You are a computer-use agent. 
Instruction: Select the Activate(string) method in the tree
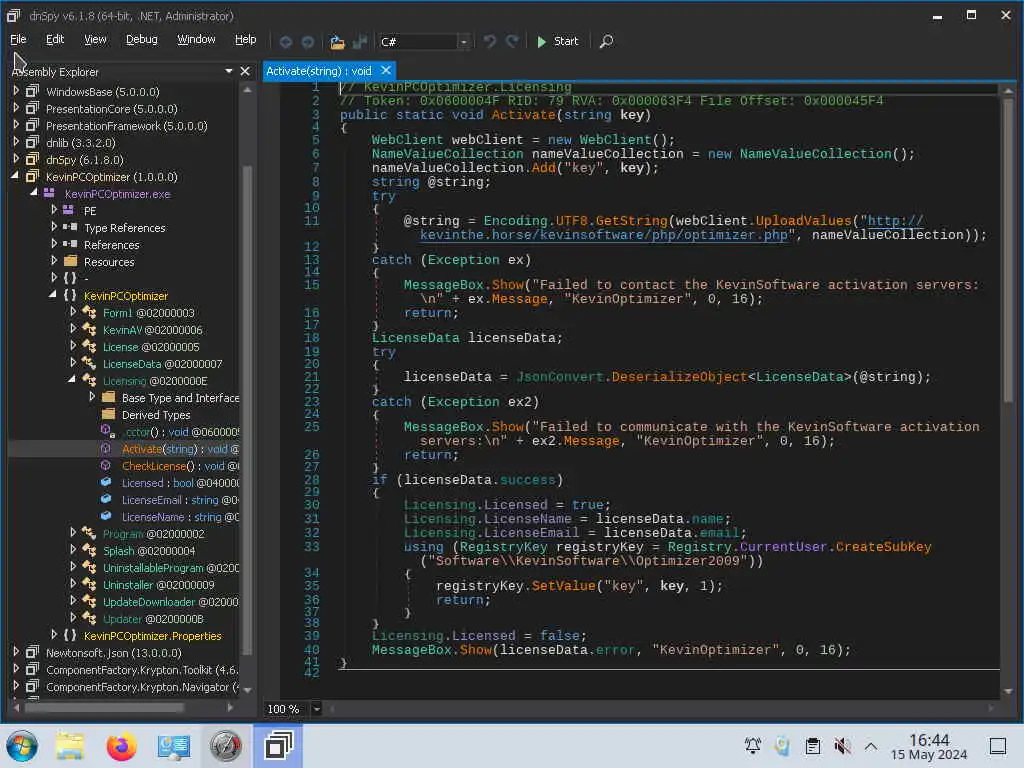coord(180,449)
